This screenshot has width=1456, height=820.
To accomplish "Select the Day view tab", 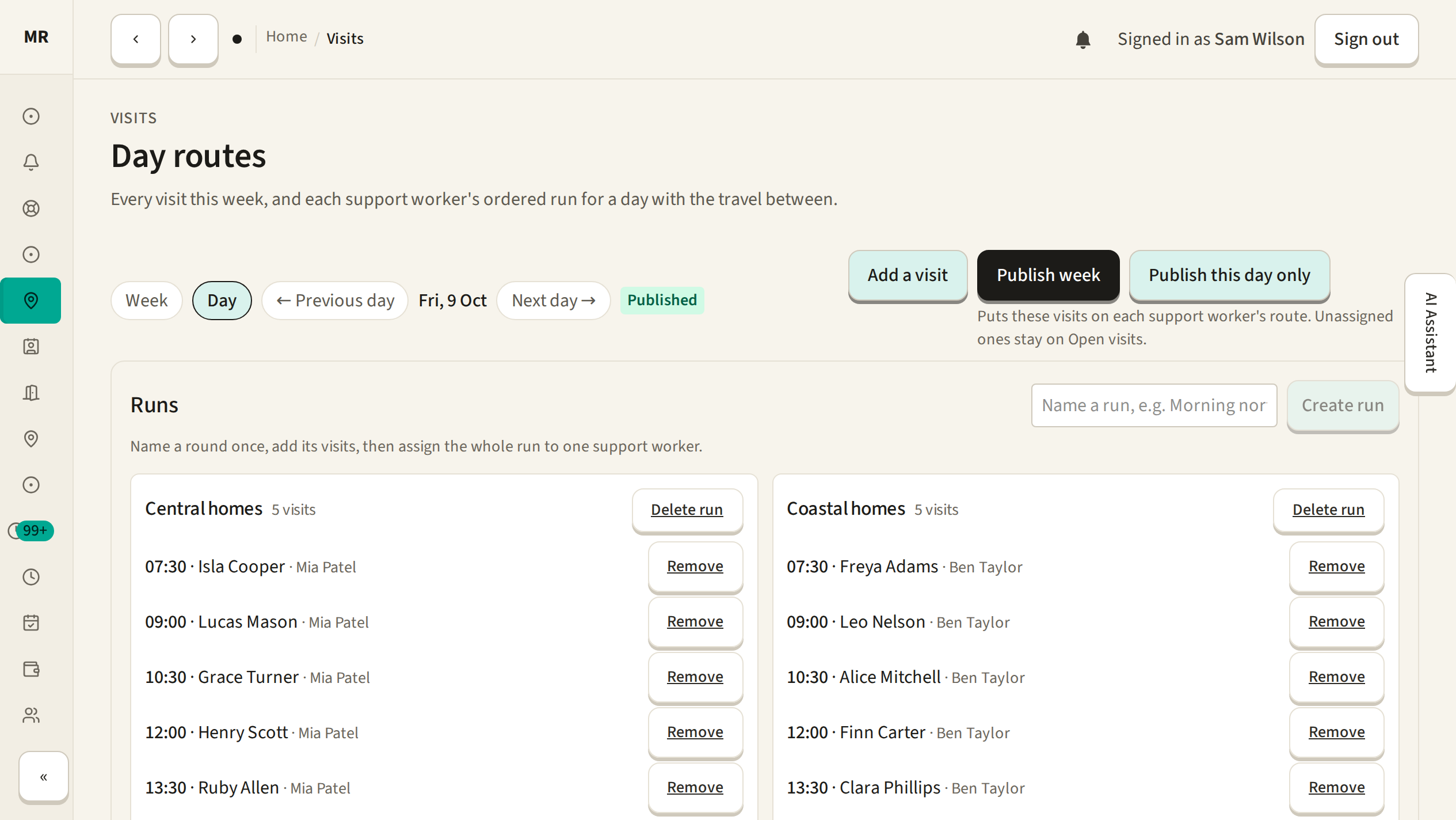I will [x=222, y=301].
